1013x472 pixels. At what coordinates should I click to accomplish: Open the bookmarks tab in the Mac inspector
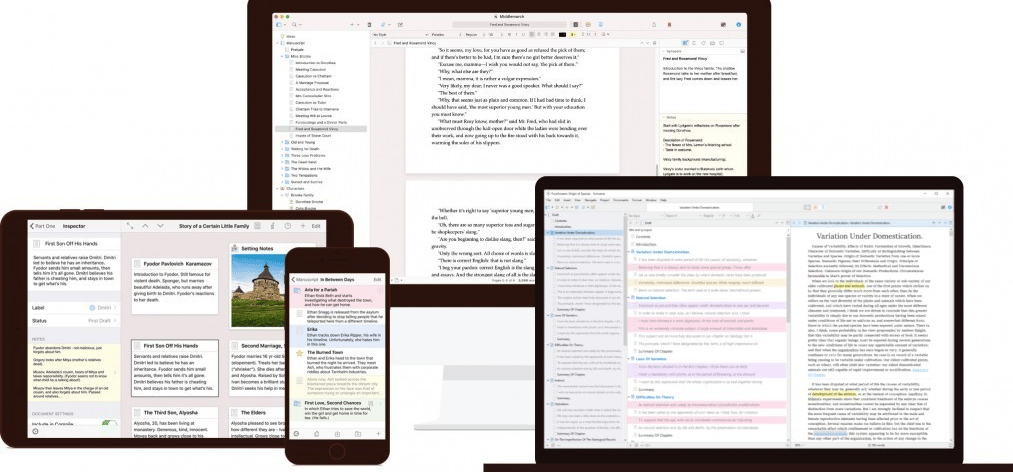tap(694, 43)
